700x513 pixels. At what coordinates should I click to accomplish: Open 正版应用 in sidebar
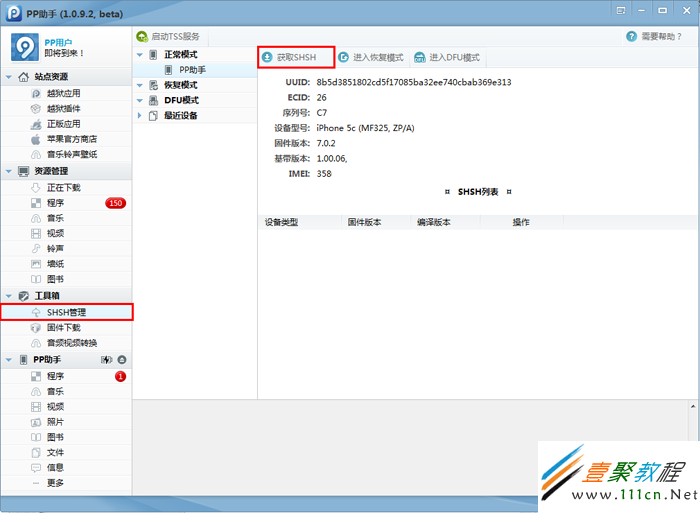[66, 124]
